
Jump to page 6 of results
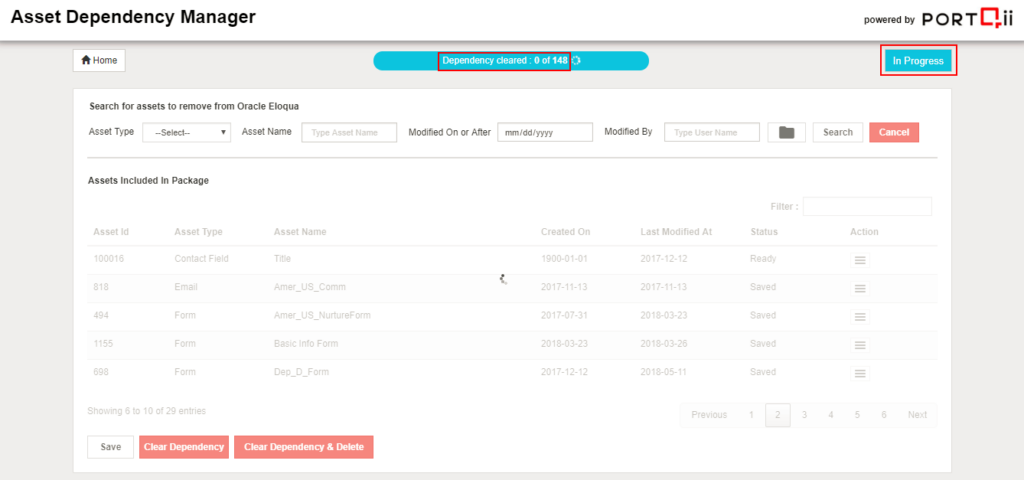tap(883, 415)
